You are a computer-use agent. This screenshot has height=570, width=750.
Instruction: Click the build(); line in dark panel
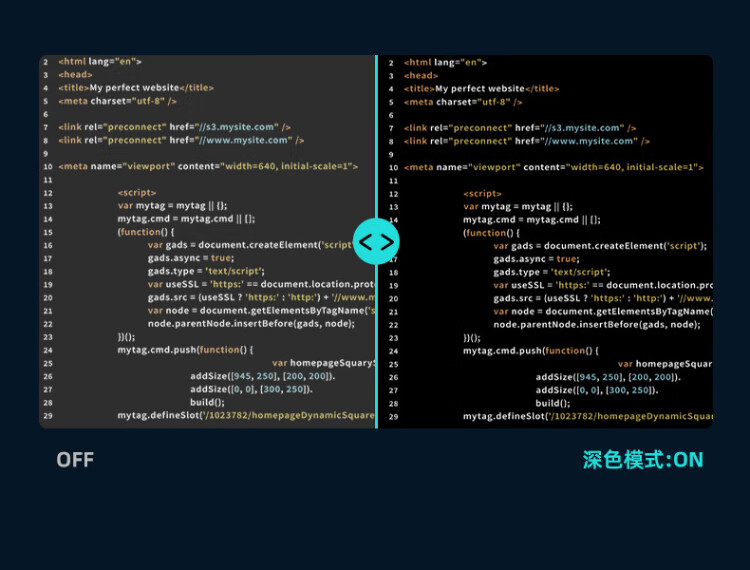coord(552,402)
